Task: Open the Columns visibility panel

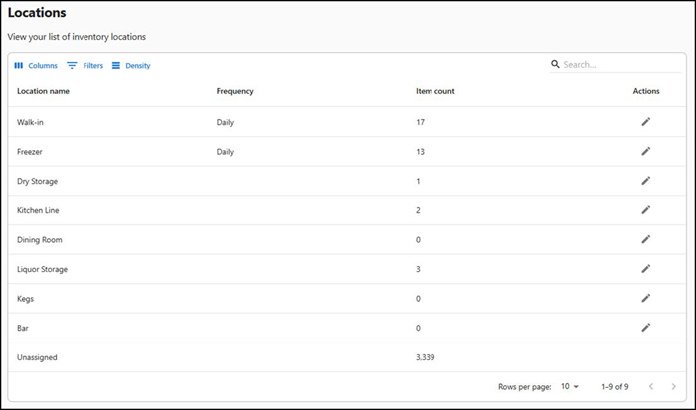Action: [x=36, y=66]
